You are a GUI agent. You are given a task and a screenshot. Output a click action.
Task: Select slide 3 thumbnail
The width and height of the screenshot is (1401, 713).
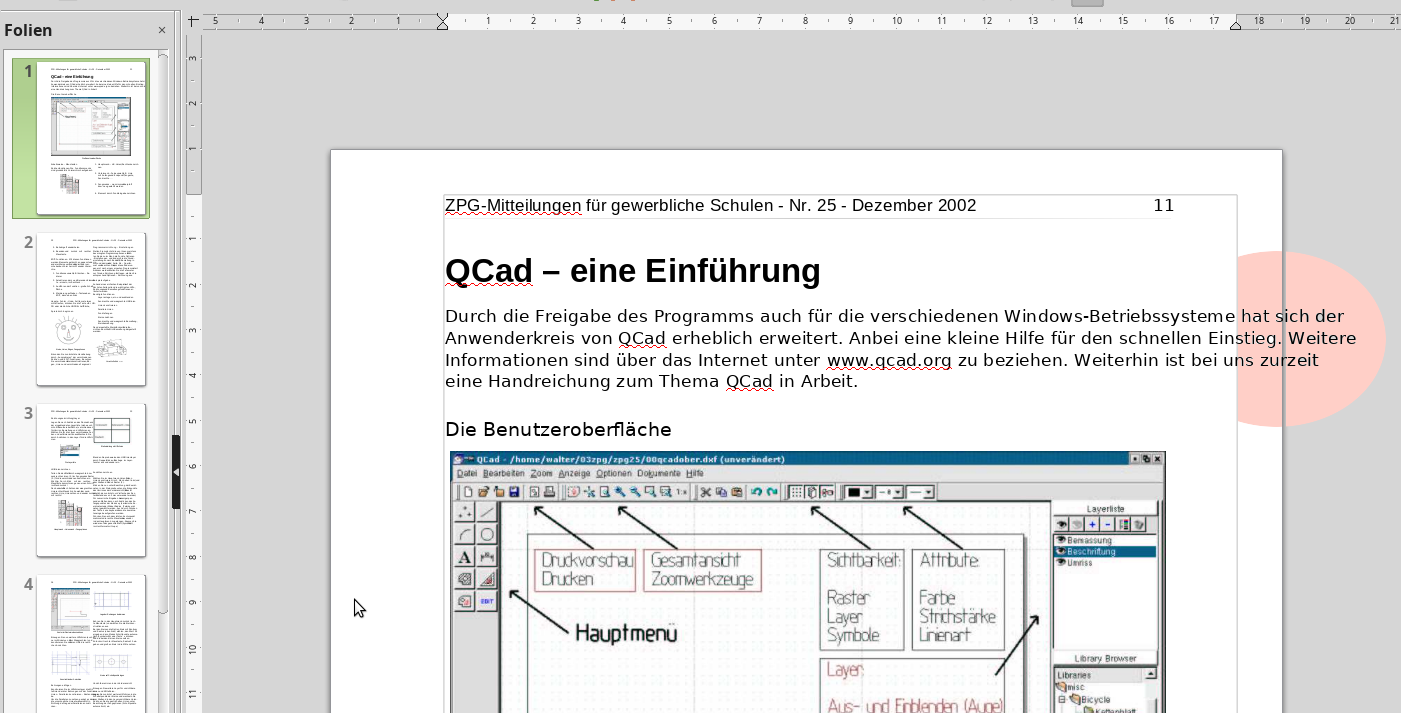pos(91,480)
